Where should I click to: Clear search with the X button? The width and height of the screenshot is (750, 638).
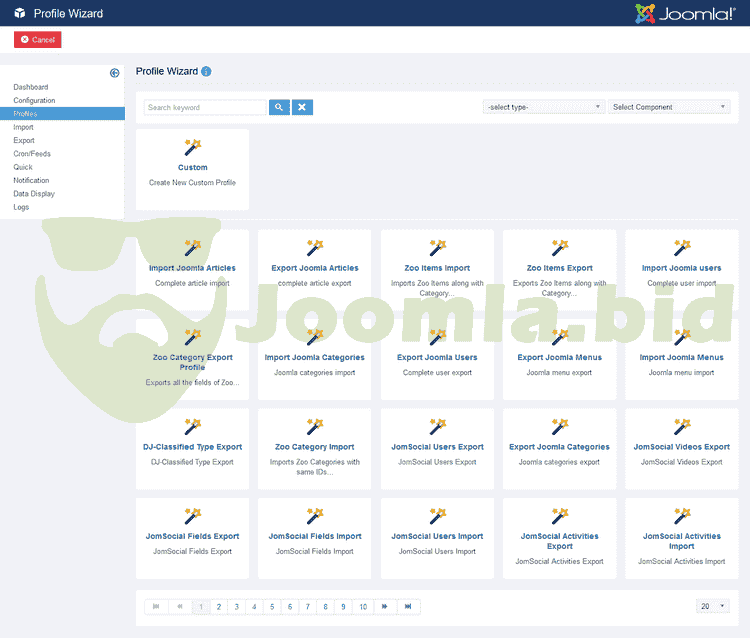click(x=303, y=107)
